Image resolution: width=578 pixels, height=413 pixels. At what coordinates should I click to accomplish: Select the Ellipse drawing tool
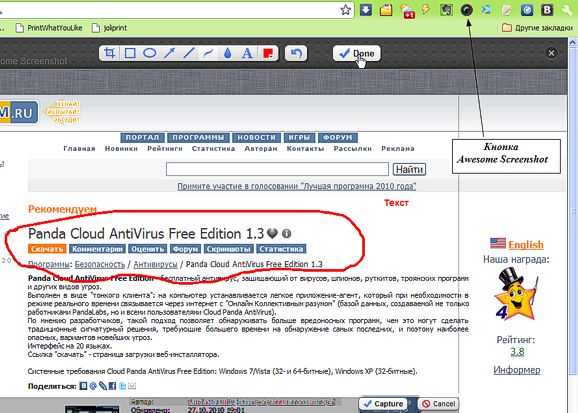[x=149, y=53]
